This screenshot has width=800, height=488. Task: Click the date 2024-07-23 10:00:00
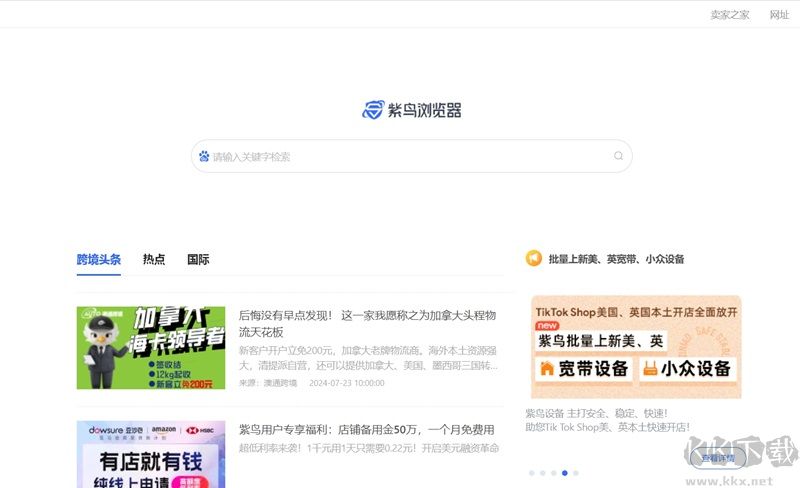(347, 383)
